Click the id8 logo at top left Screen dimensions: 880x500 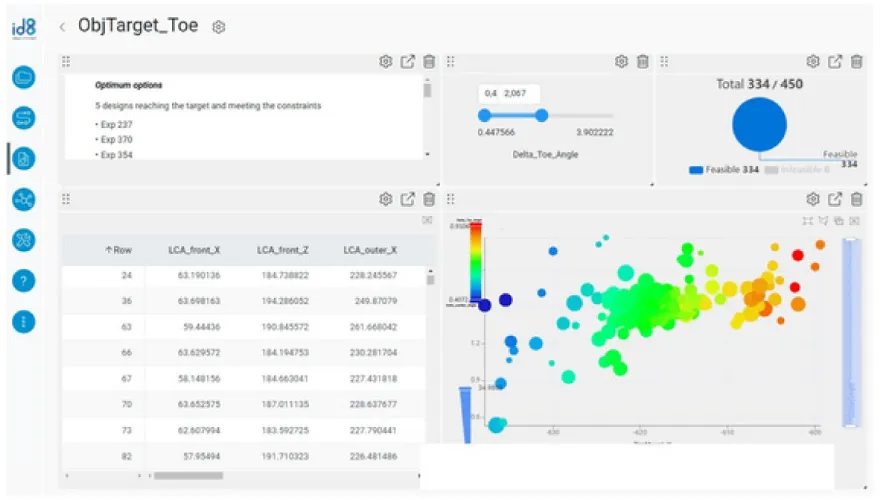coord(24,29)
